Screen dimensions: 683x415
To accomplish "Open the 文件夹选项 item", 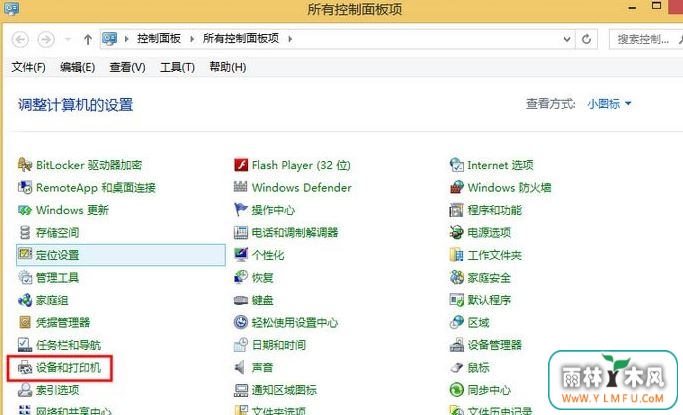I will tap(270, 410).
